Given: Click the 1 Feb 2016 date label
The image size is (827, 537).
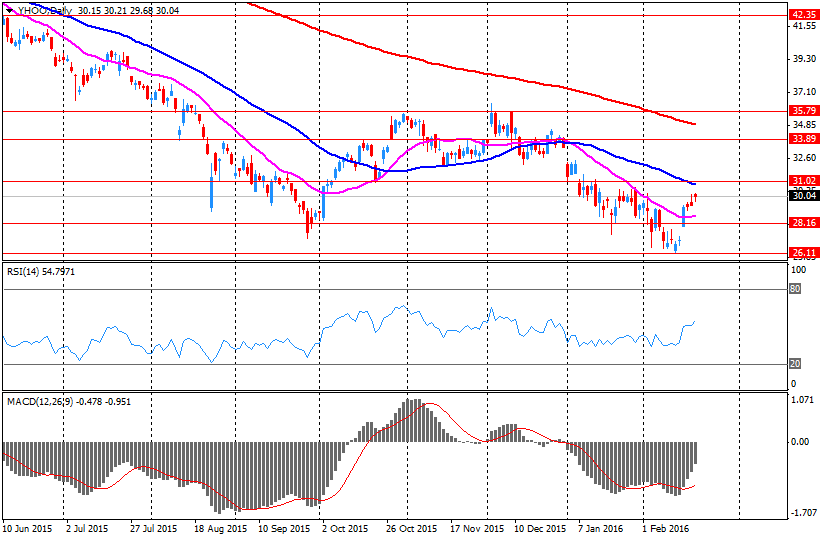Looking at the screenshot, I should 666,529.
